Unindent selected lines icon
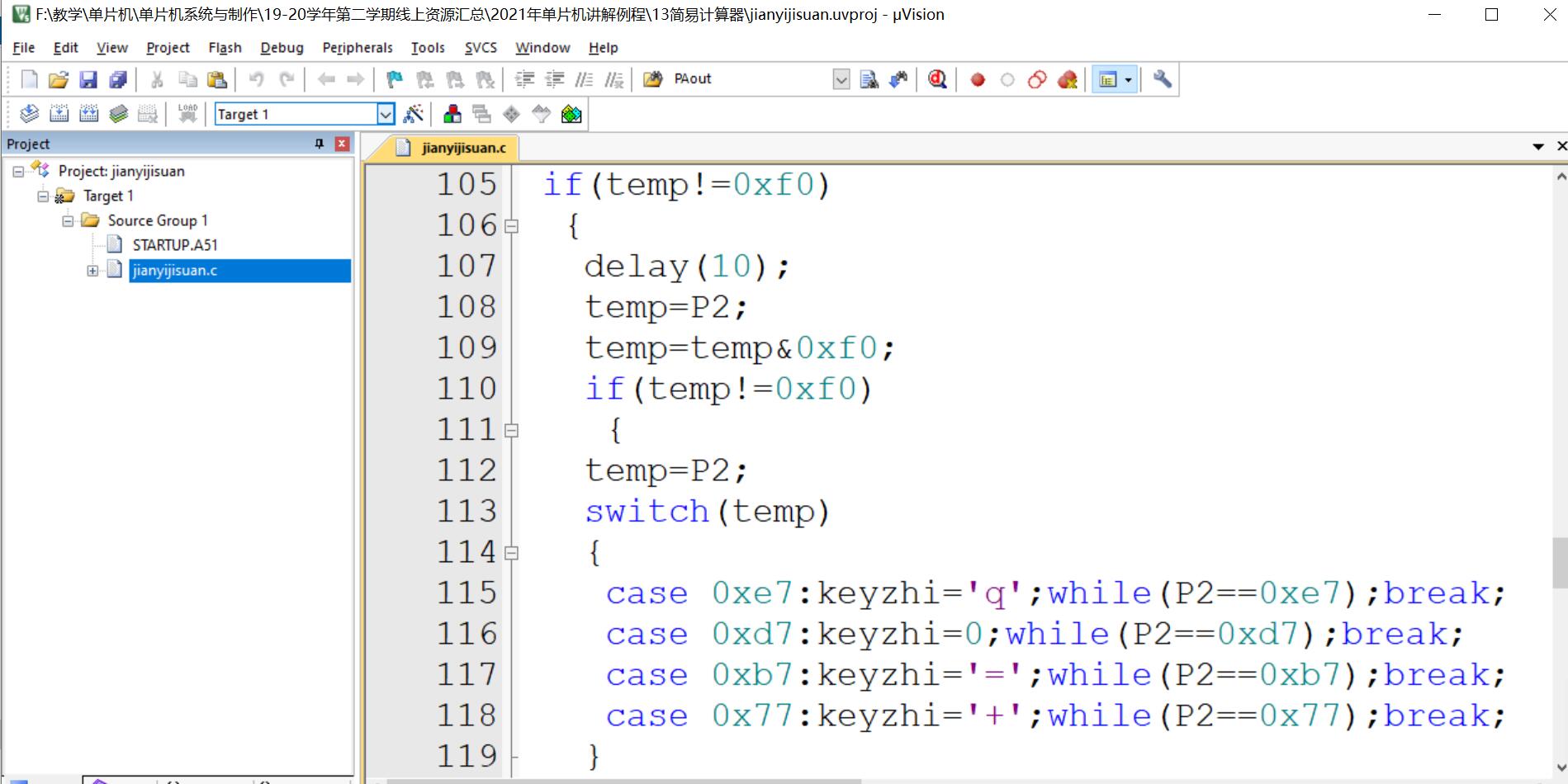Screen dimensions: 1568x784 click(x=555, y=79)
